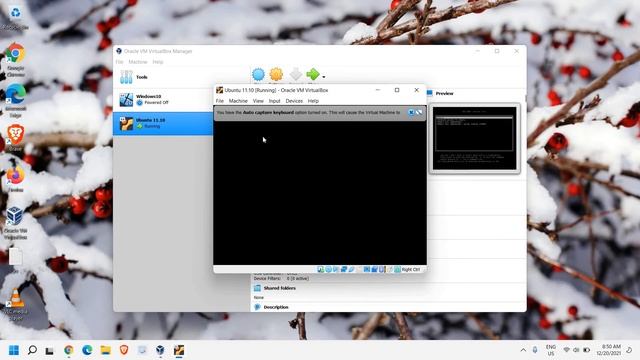Click the Description section header
This screenshot has height=360, width=640.
coord(276,307)
